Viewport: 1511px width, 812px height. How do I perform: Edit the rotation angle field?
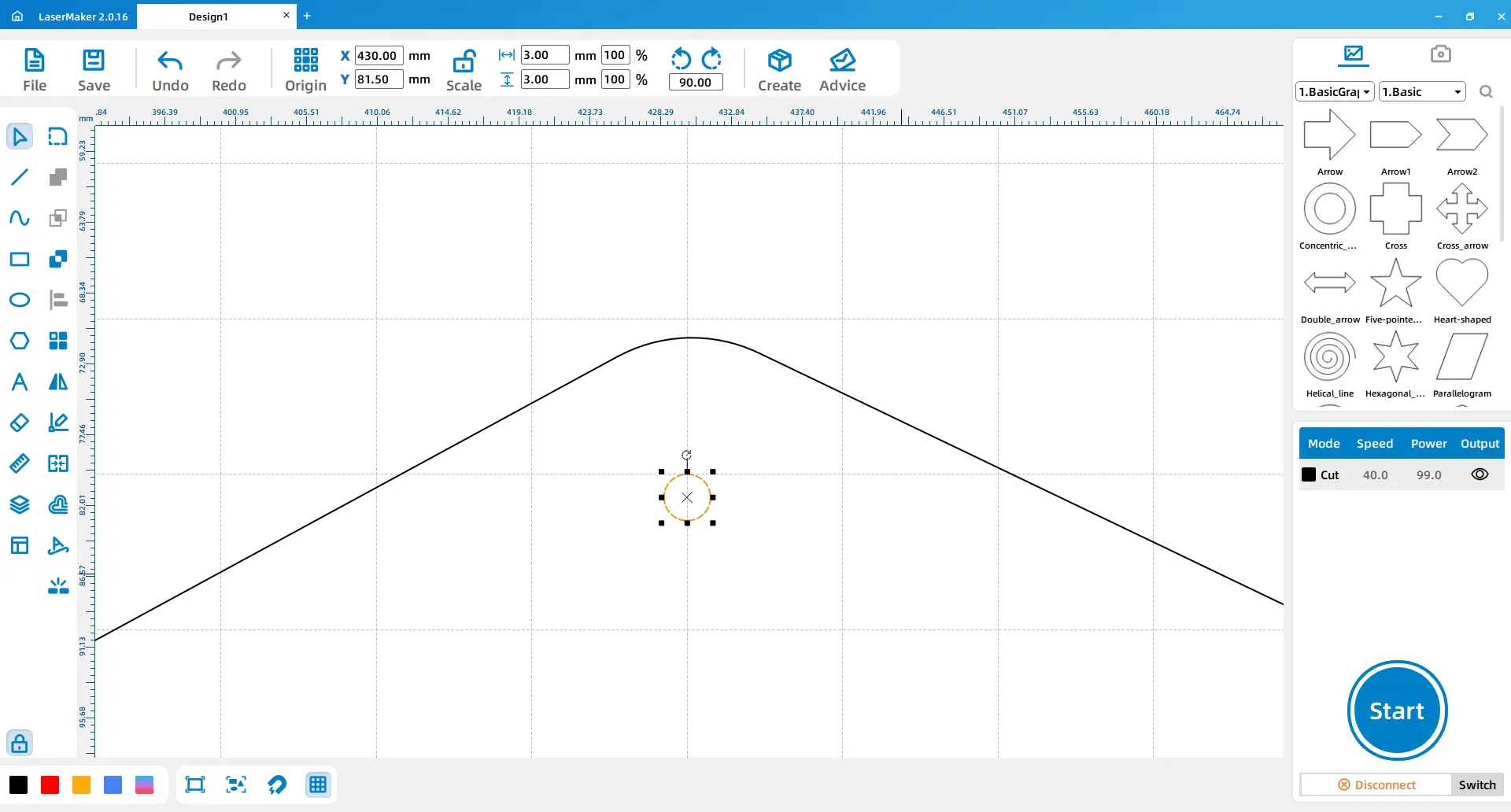click(x=695, y=82)
